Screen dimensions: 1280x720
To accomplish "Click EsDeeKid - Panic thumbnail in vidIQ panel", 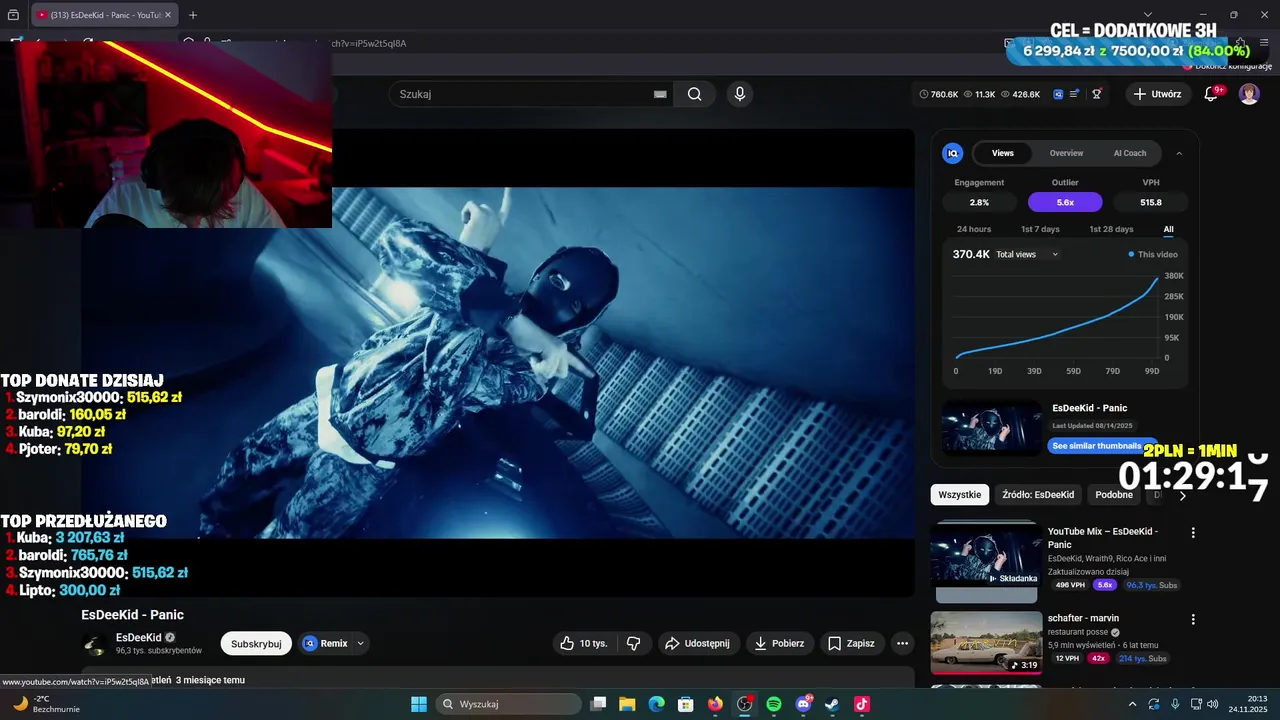I will click(992, 428).
